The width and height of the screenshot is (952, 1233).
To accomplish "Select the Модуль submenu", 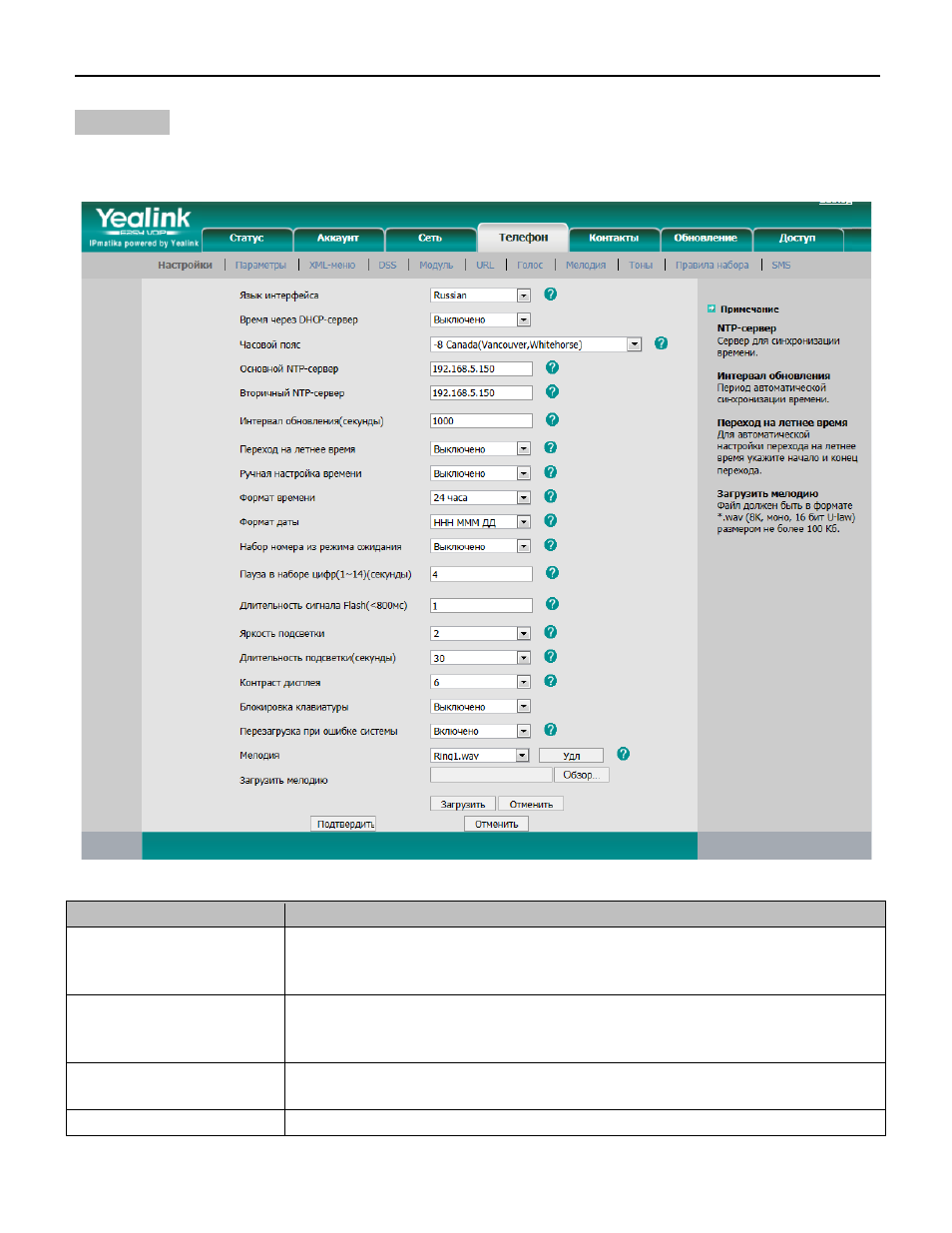I will 436,266.
